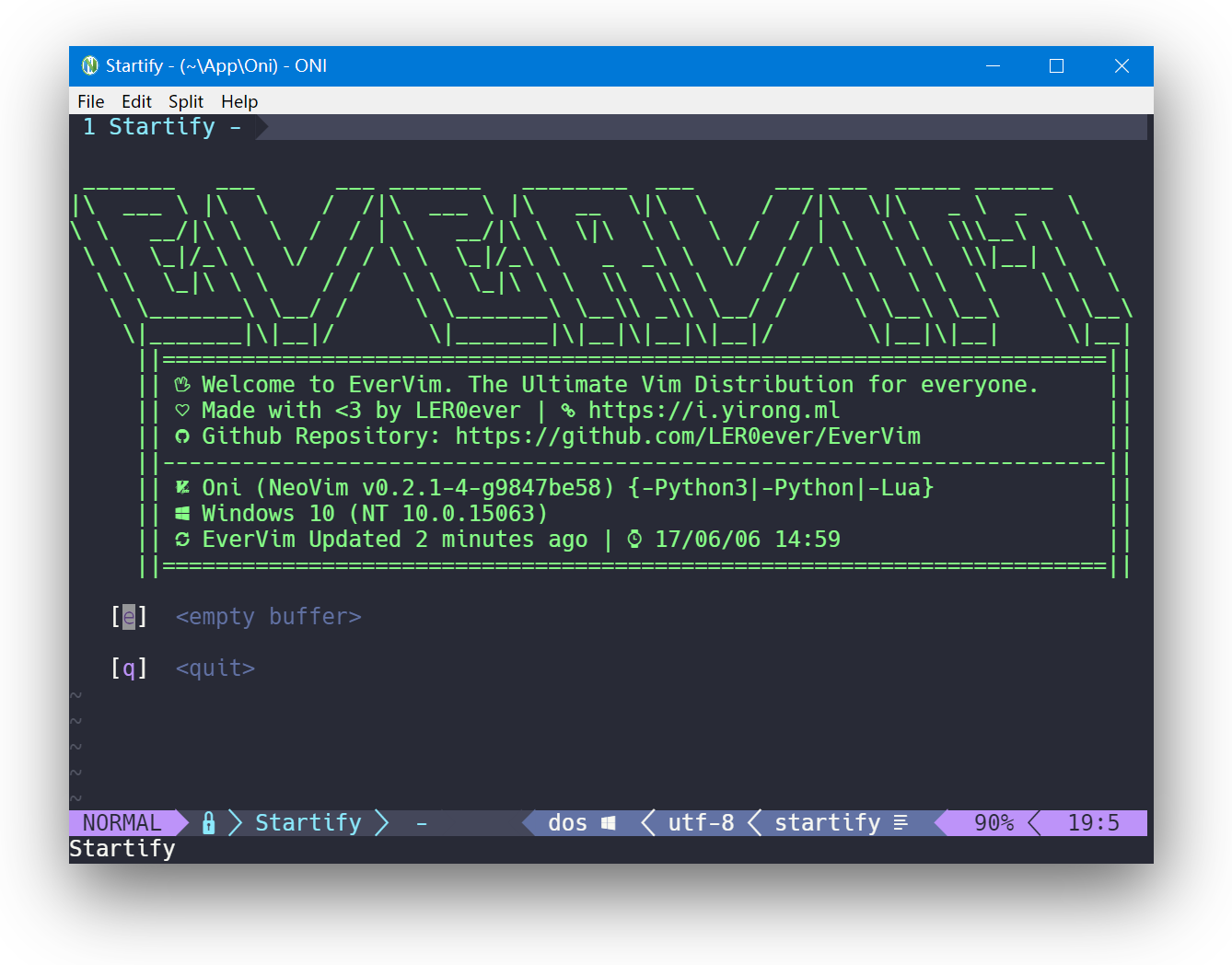
Task: Minimize the ONI window
Action: pos(993,66)
